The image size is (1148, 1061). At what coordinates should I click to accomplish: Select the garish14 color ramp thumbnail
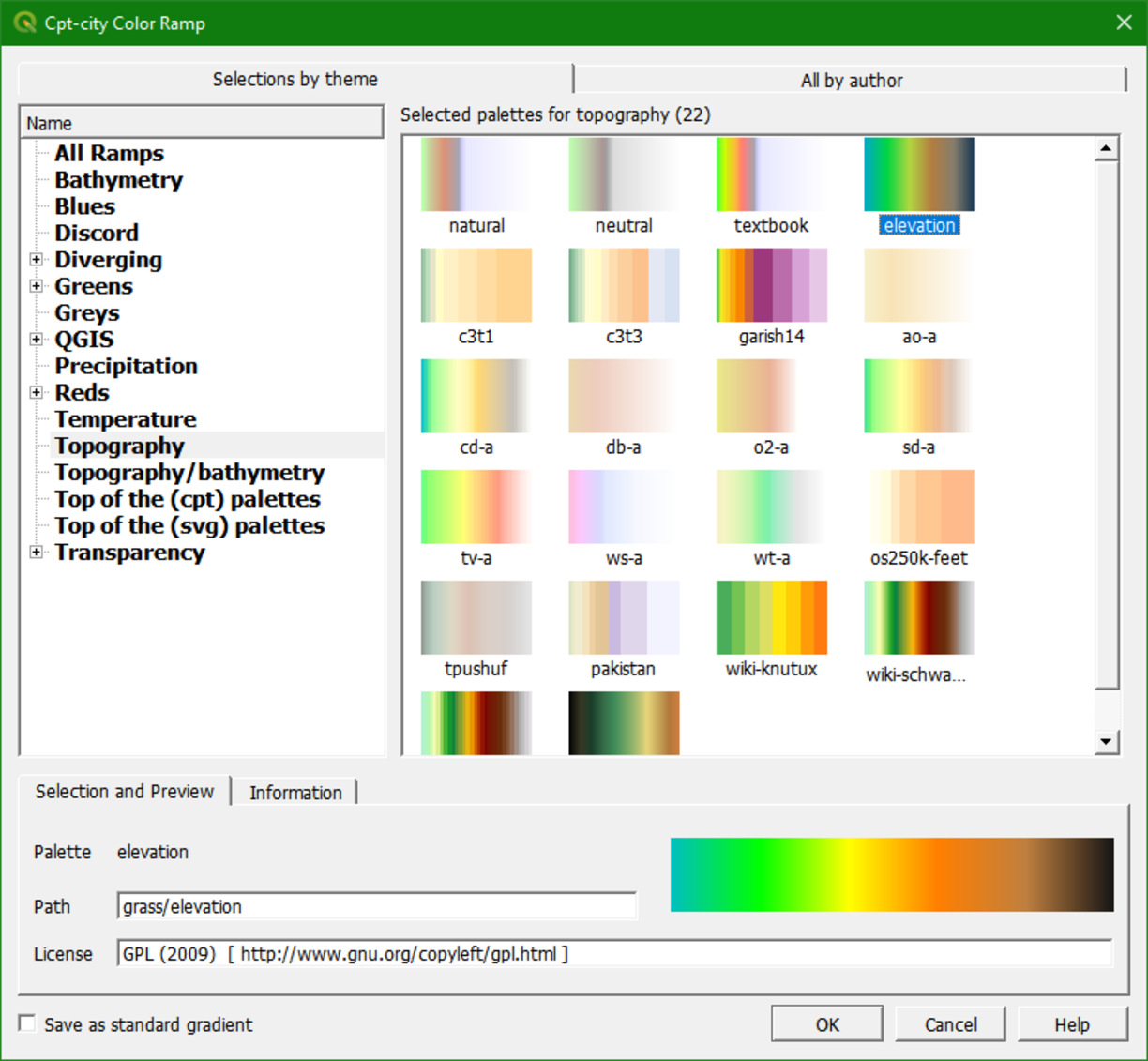coord(771,285)
